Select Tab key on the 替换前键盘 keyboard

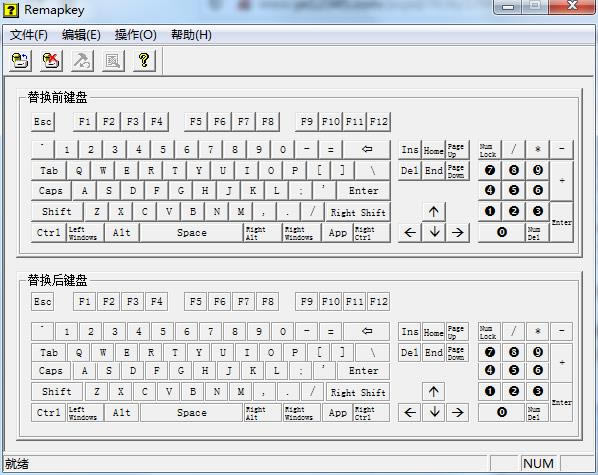(49, 171)
